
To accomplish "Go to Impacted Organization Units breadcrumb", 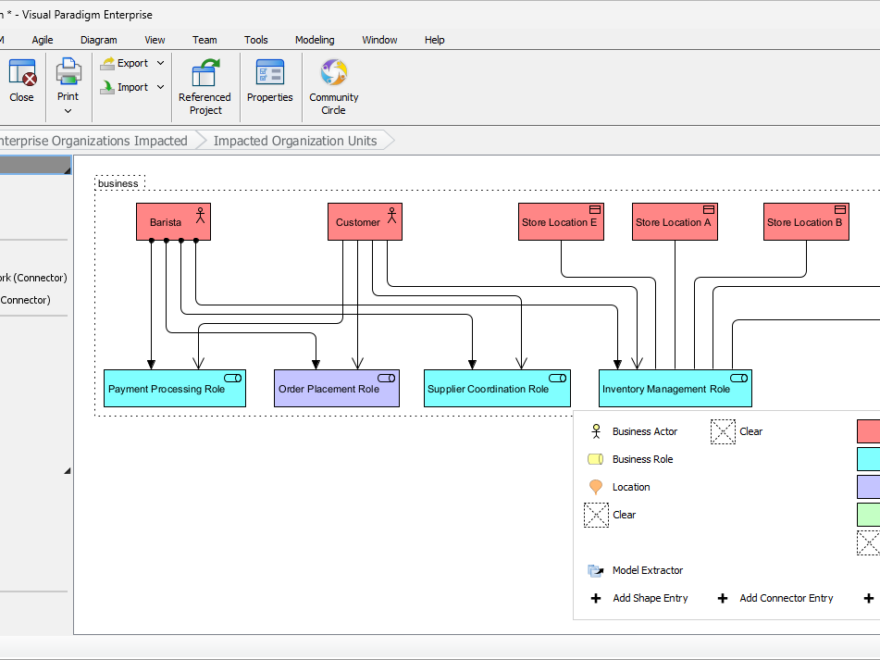I will click(x=294, y=141).
